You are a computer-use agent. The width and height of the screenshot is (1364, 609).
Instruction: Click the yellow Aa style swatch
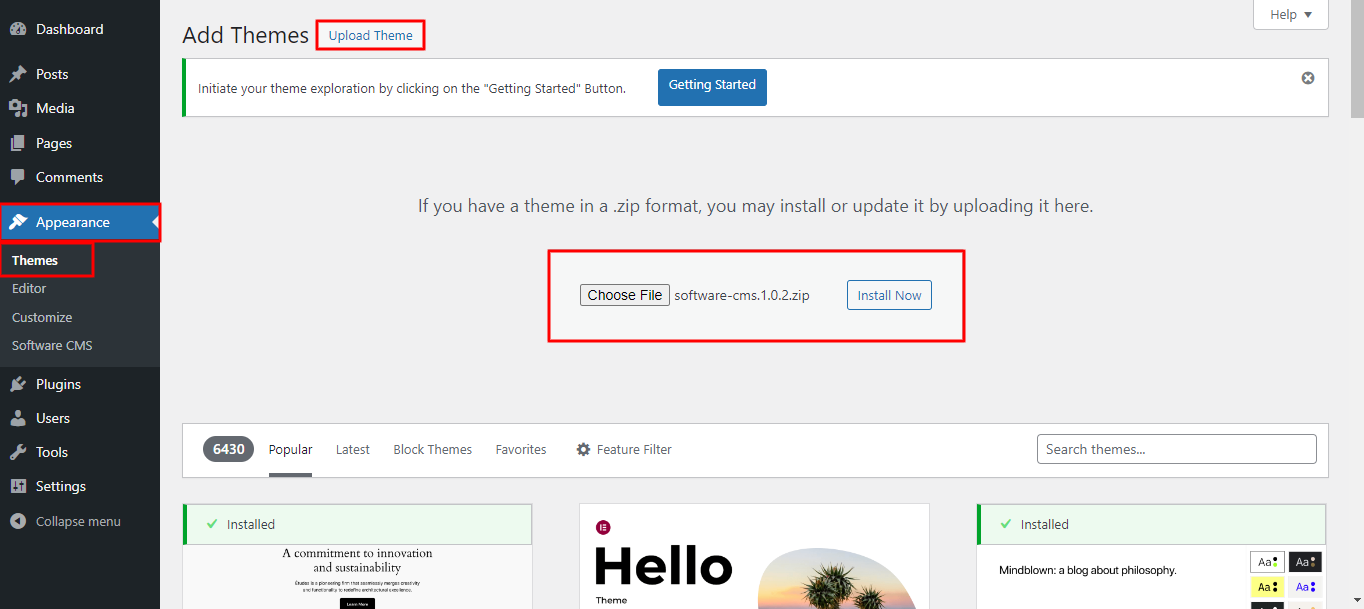click(1267, 587)
